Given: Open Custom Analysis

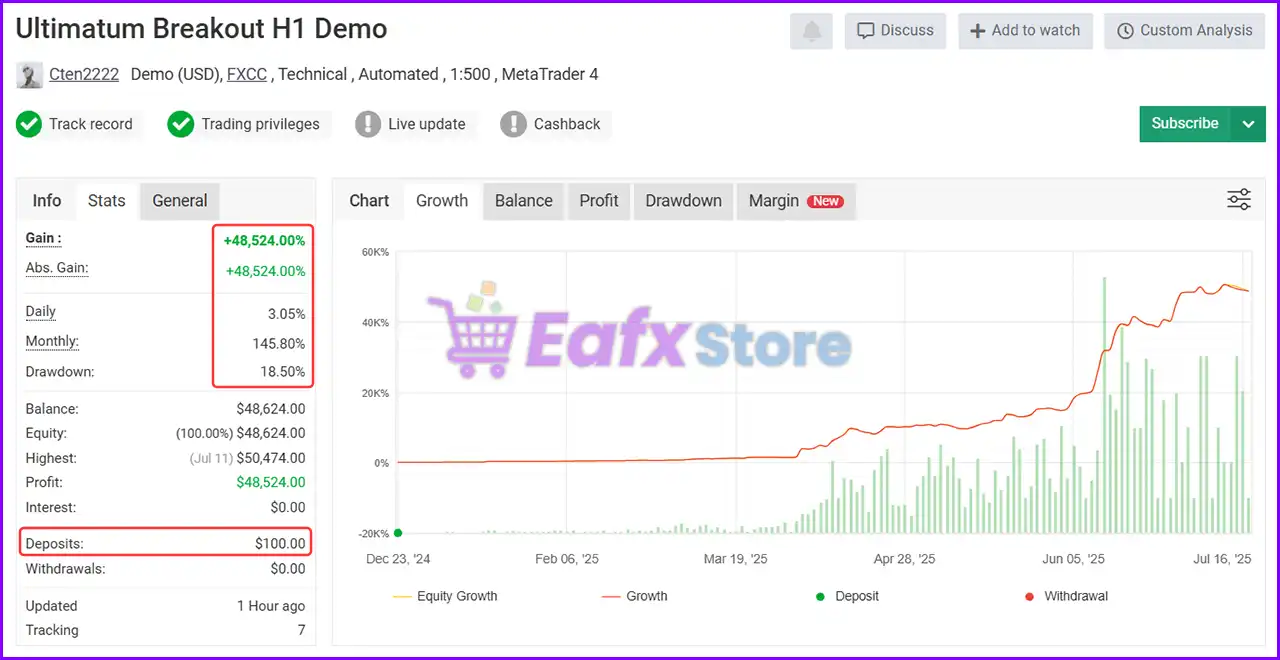Looking at the screenshot, I should 1184,31.
